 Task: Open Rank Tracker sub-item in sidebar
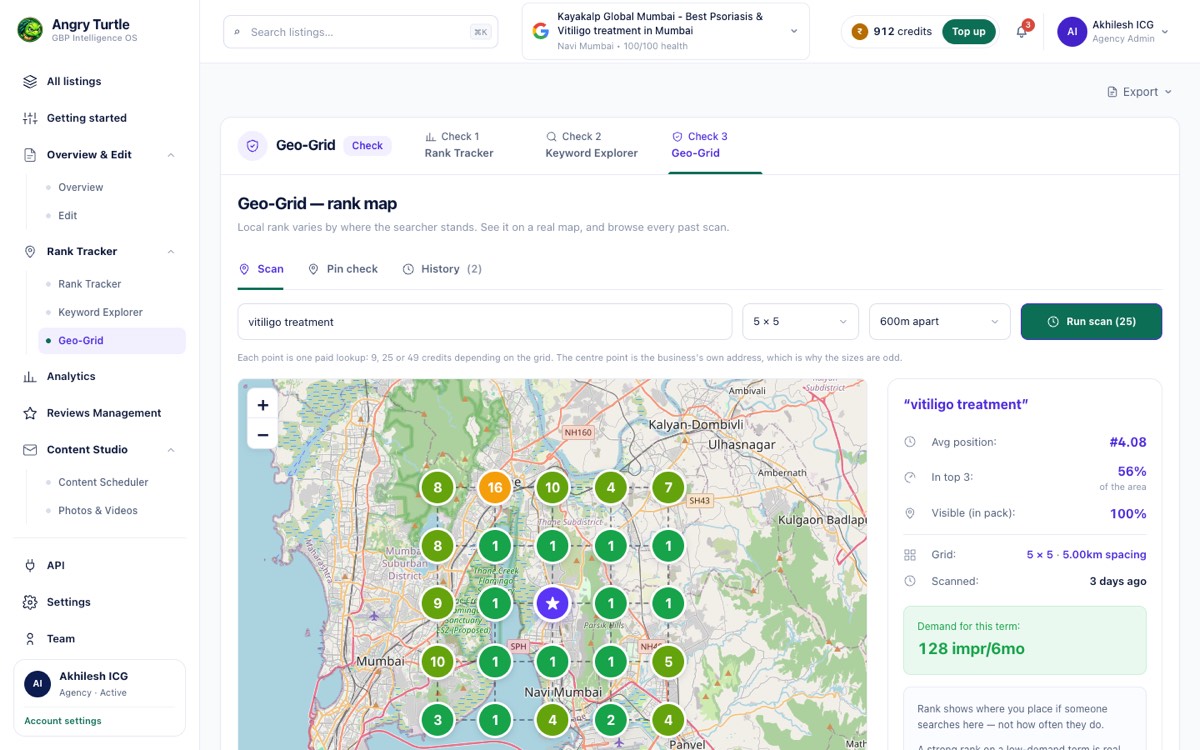click(x=90, y=284)
